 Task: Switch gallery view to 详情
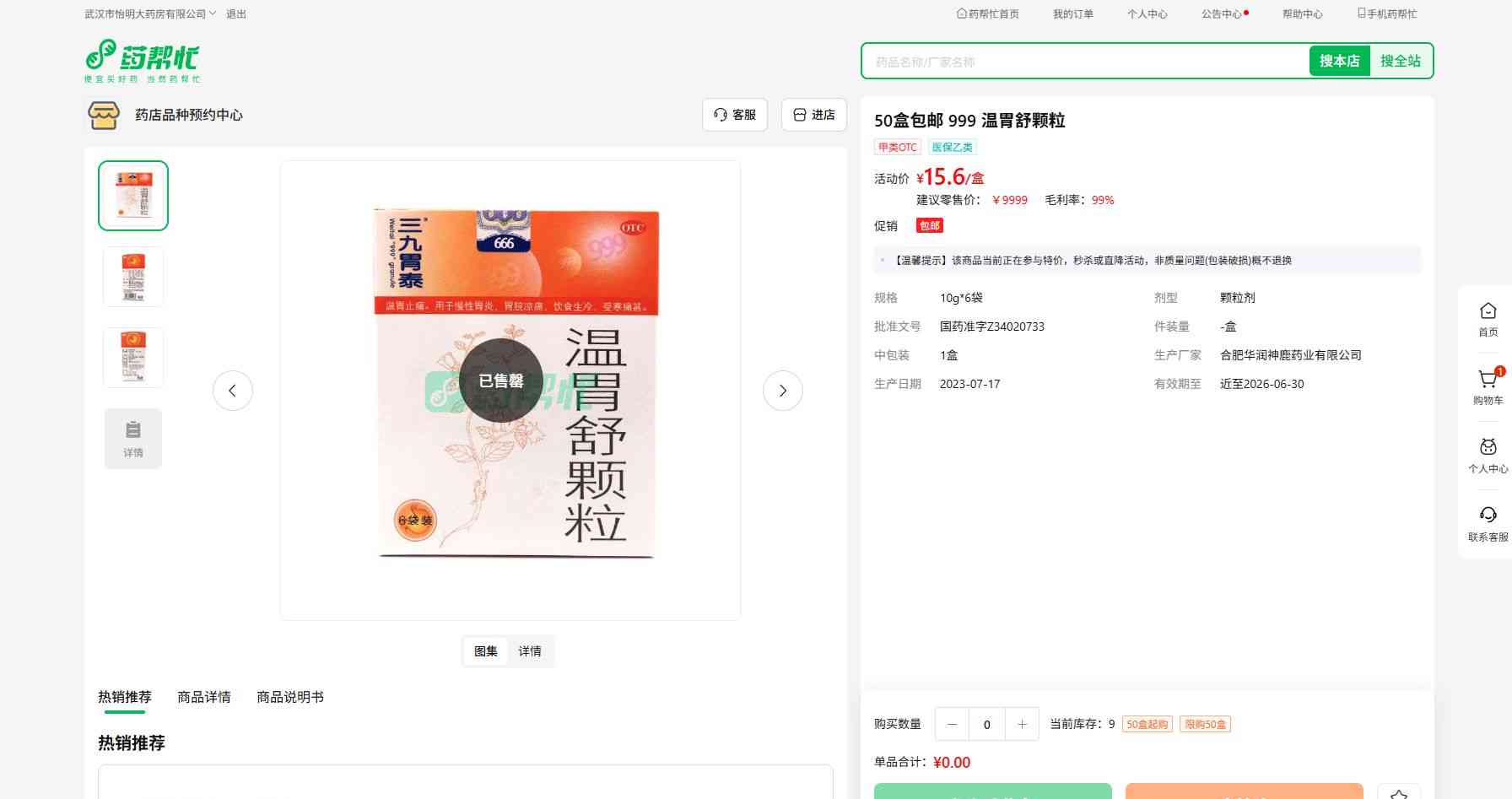click(530, 651)
